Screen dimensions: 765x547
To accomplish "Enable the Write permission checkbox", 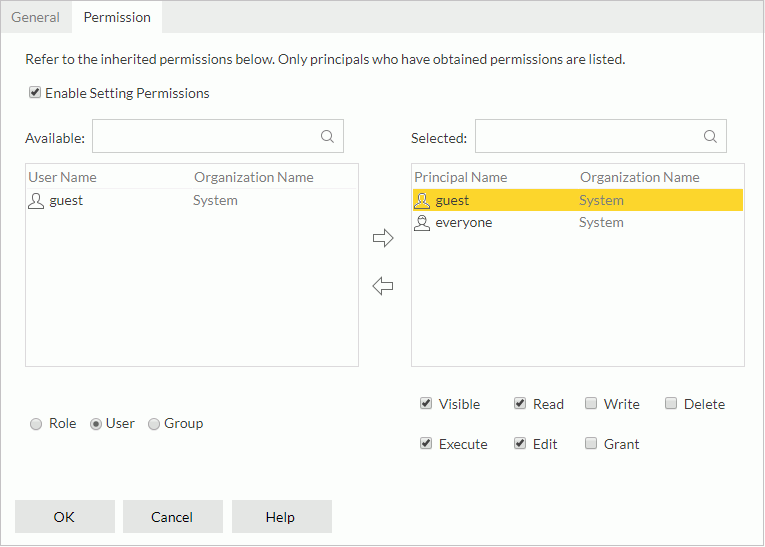I will [591, 403].
